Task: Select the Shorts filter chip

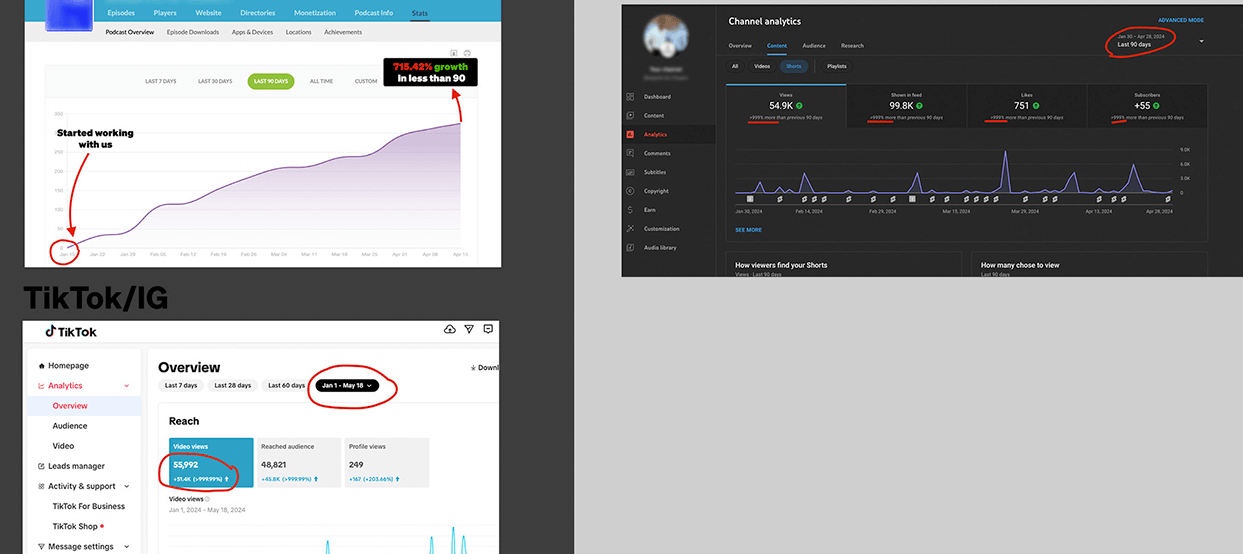Action: point(793,66)
